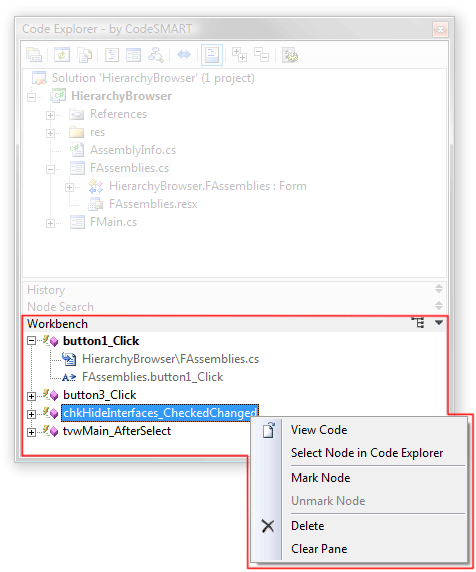This screenshot has height=572, width=476.
Task: Open the options gear toolbar icon
Action: pyautogui.click(x=290, y=55)
